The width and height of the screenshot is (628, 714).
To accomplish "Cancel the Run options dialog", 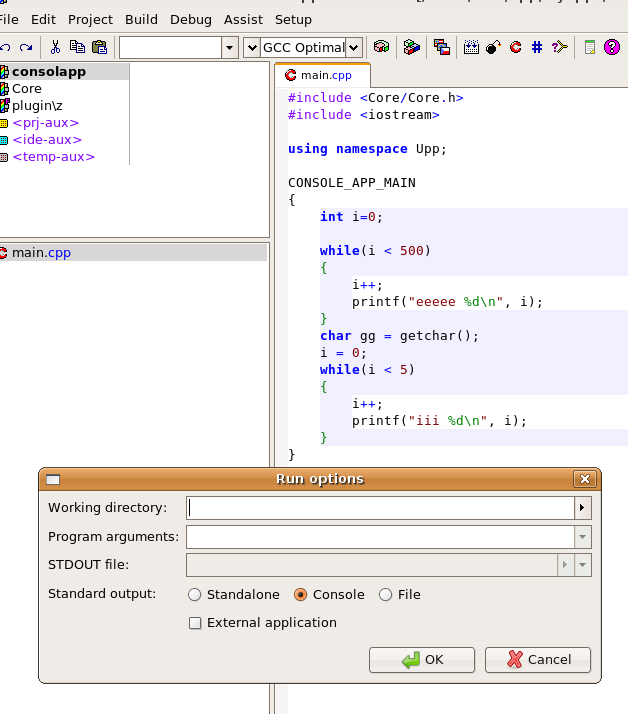I will pos(538,660).
